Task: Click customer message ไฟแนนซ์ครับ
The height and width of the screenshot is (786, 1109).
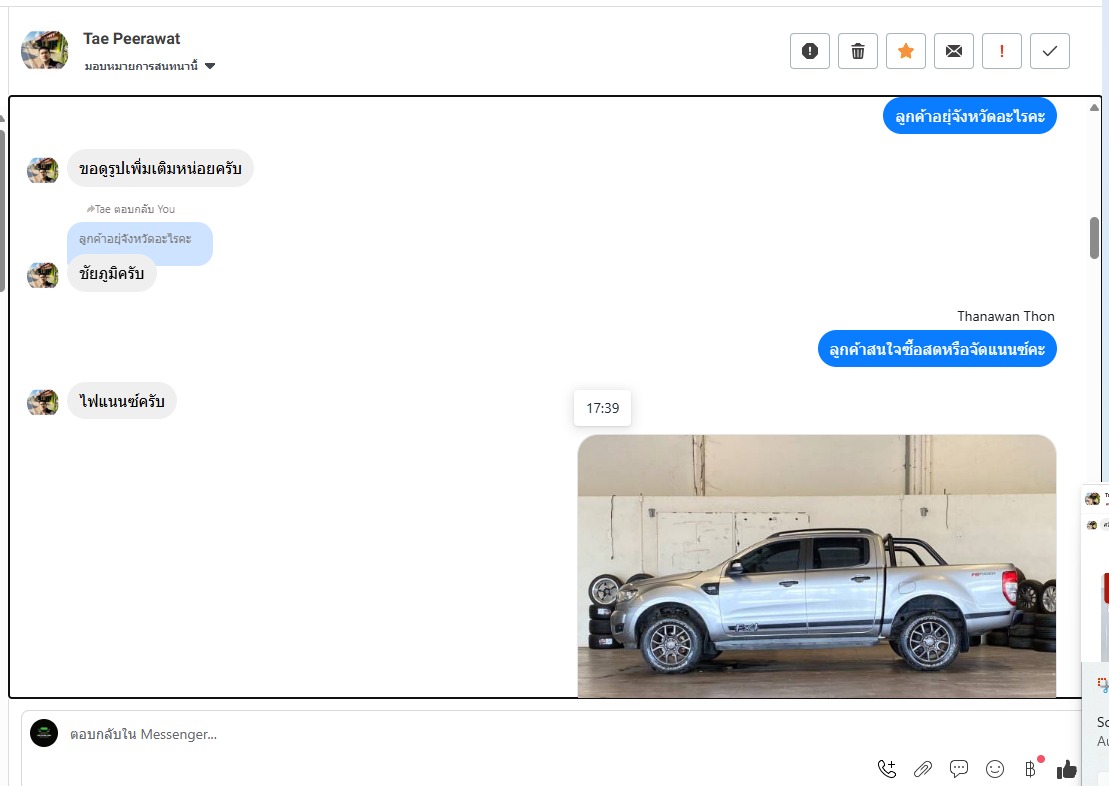Action: coord(122,401)
